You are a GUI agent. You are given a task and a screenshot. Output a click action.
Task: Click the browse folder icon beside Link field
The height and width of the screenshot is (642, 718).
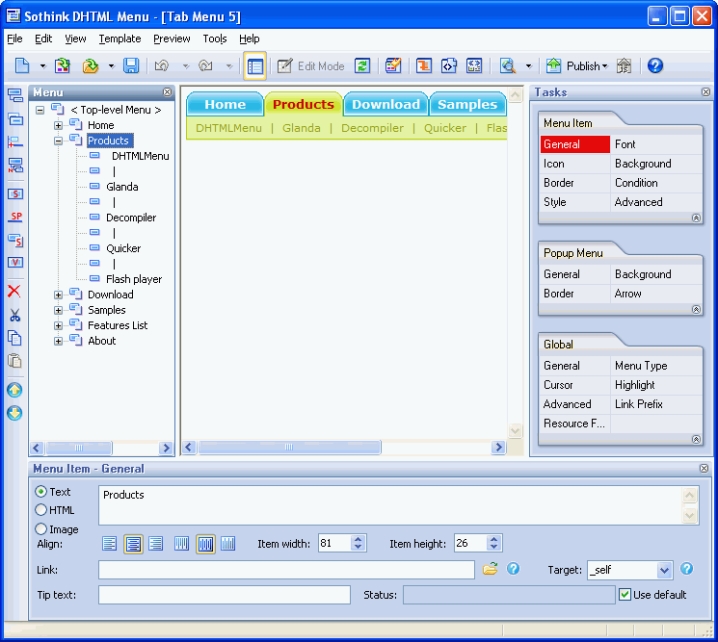(x=490, y=569)
